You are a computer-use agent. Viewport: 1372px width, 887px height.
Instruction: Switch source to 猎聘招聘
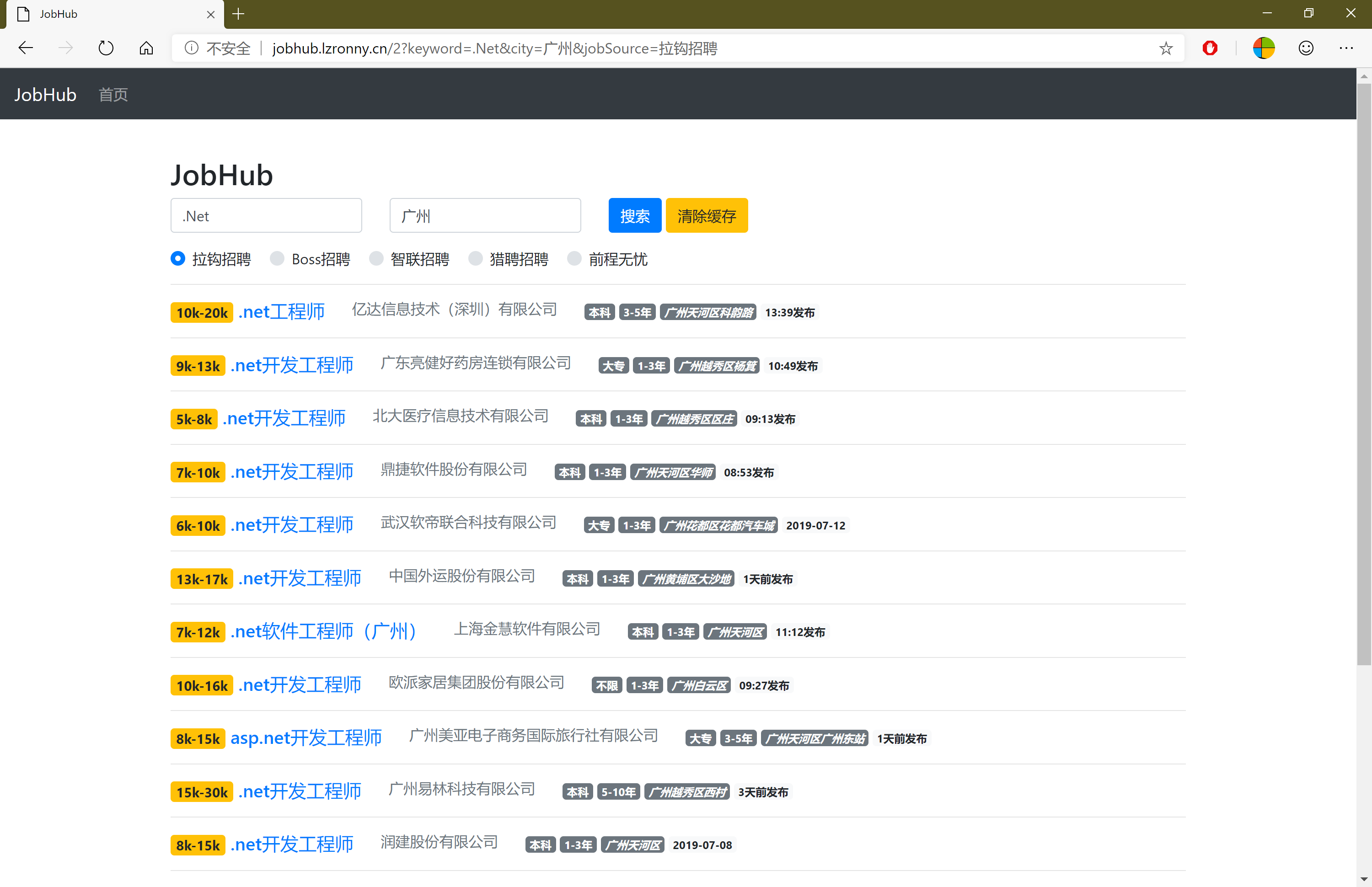[476, 259]
